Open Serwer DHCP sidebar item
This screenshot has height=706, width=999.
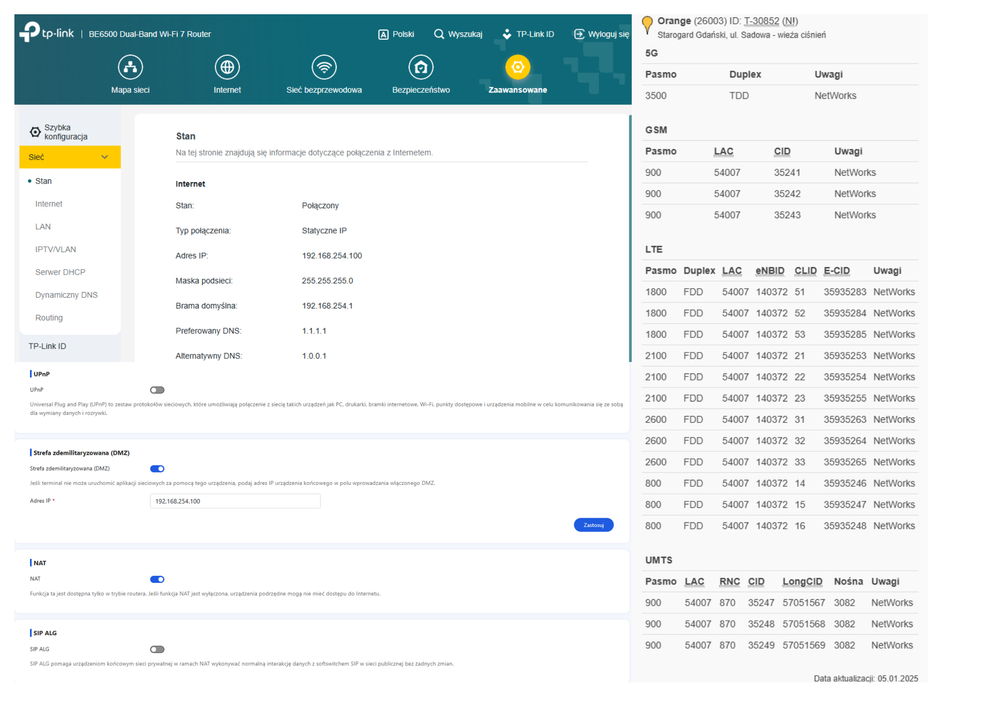coord(60,272)
